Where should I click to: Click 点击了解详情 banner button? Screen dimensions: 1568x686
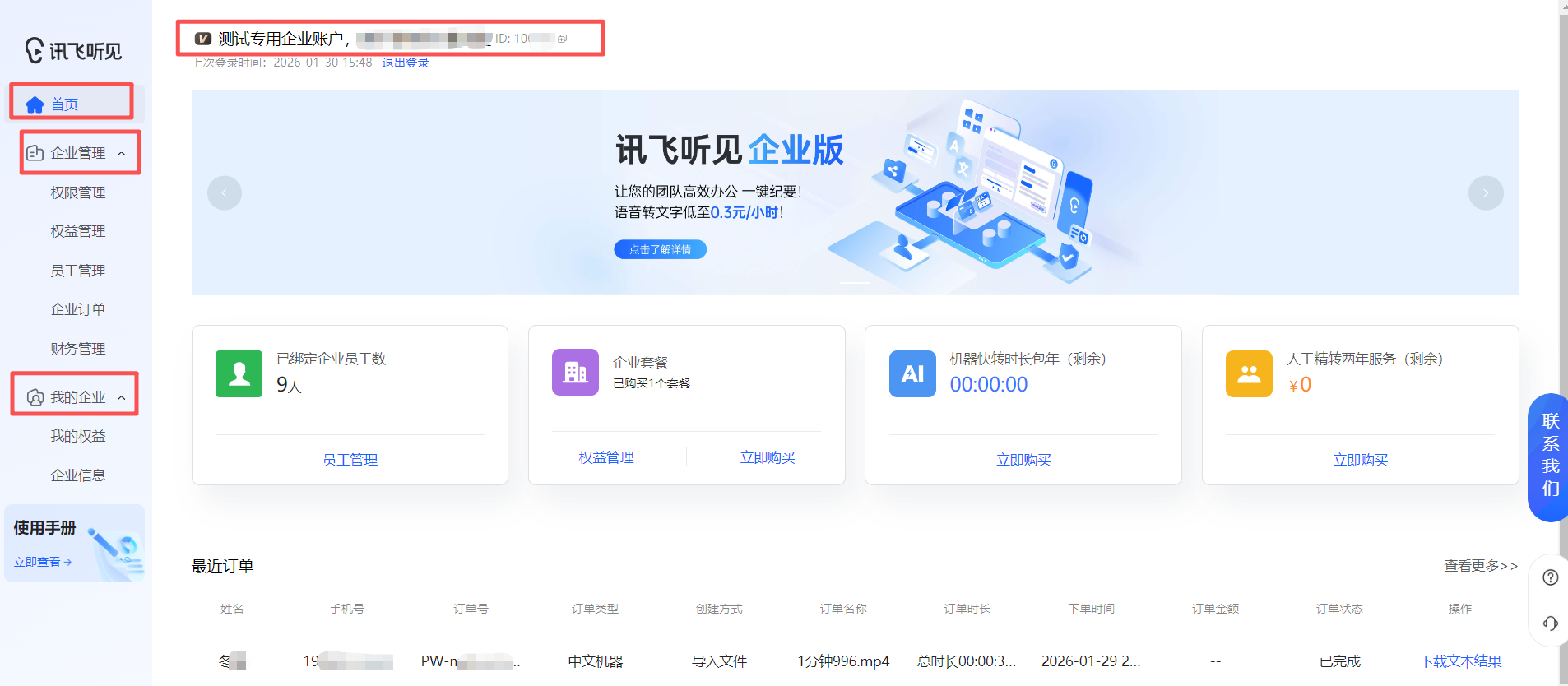tap(660, 249)
